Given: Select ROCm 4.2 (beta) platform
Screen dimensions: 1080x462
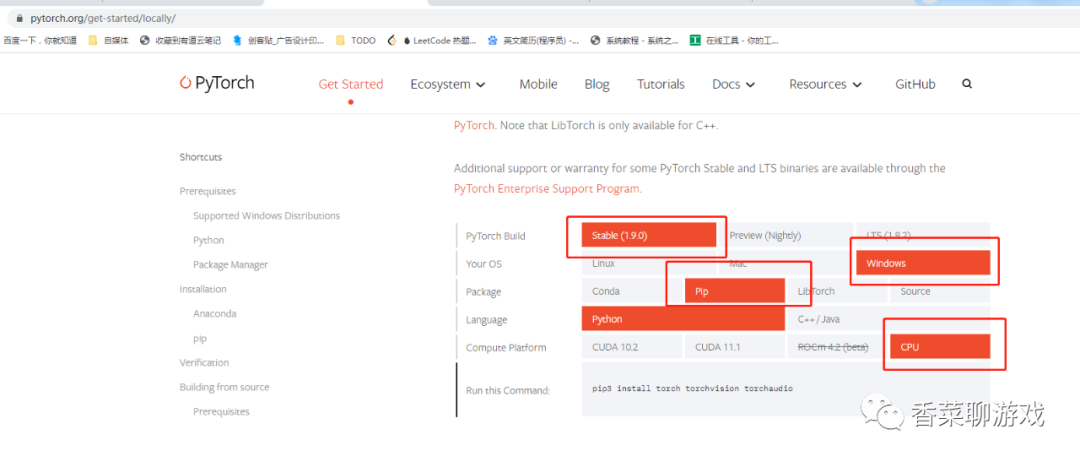Looking at the screenshot, I should click(x=838, y=347).
